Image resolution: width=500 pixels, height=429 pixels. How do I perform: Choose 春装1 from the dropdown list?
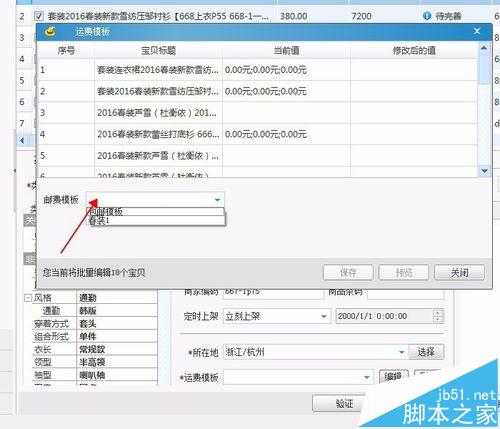point(155,220)
